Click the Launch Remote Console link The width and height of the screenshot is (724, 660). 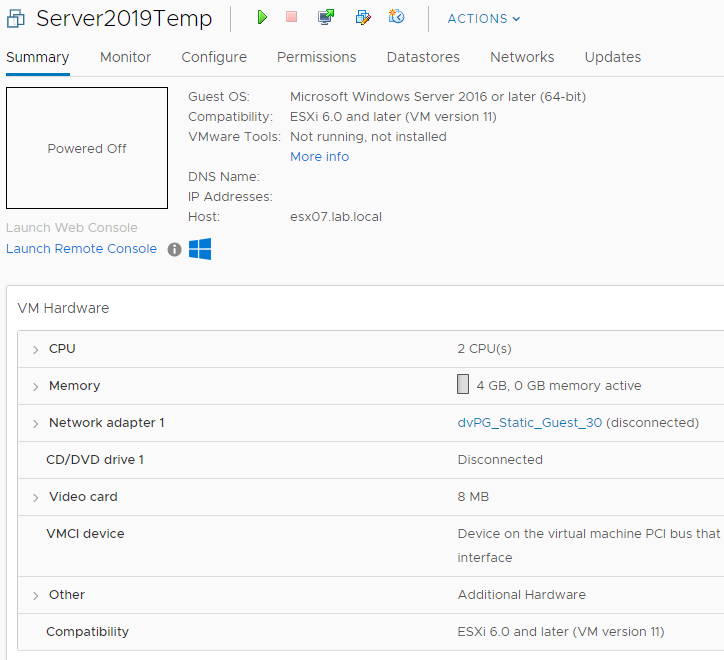point(81,249)
